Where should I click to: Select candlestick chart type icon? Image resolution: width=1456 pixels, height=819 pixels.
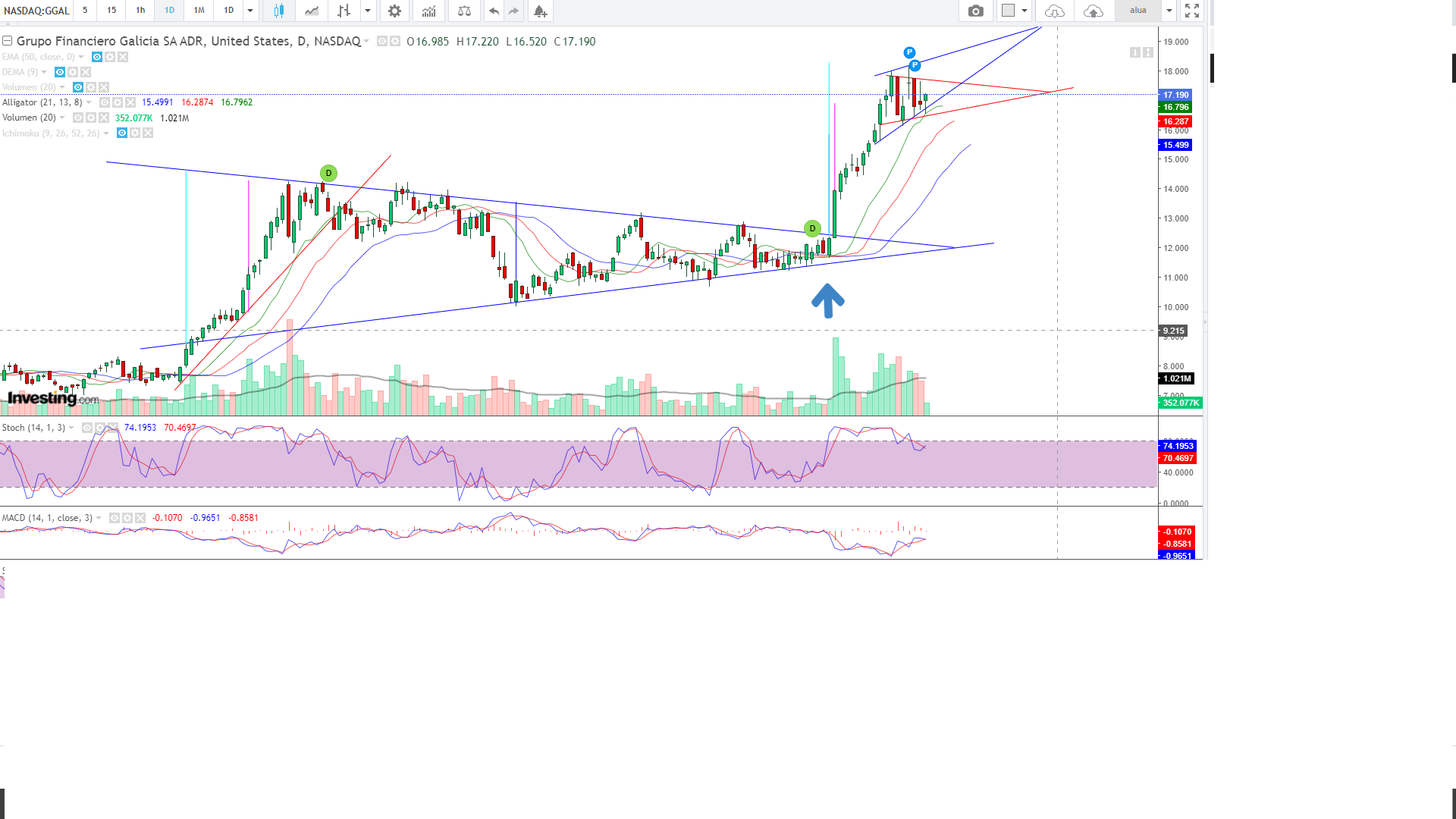[x=278, y=11]
